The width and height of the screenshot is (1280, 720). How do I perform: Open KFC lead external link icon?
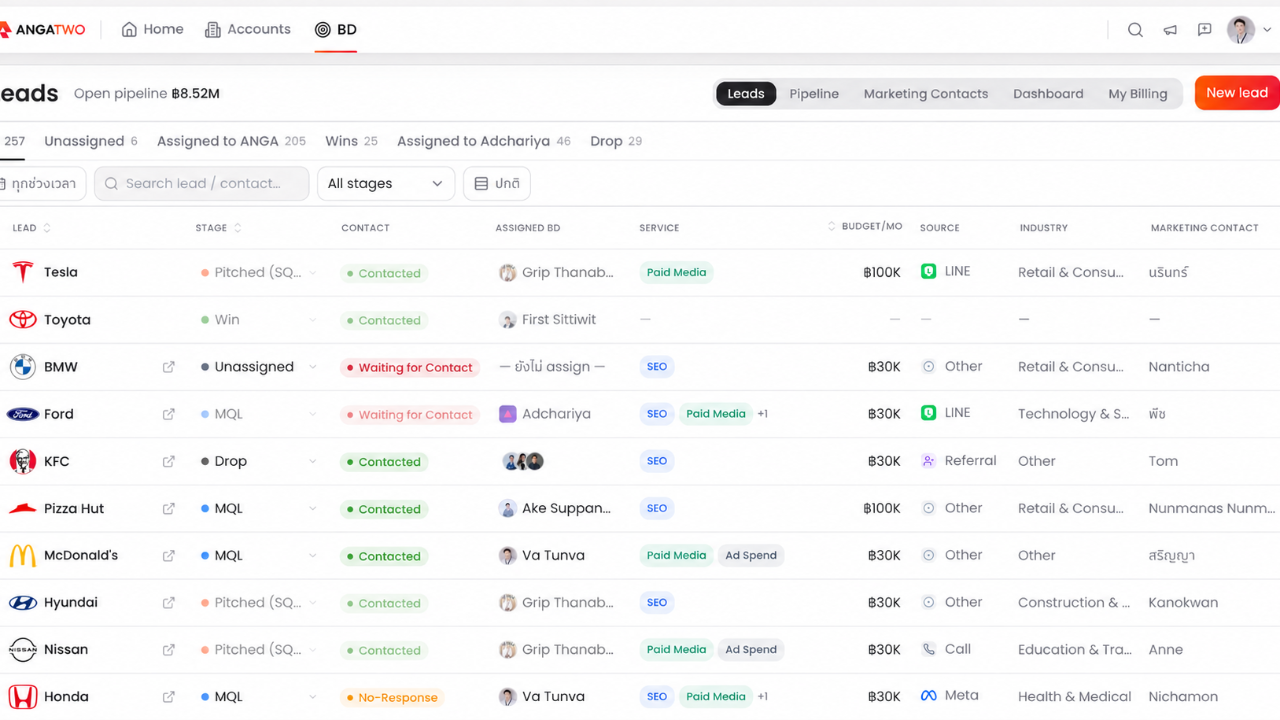169,461
